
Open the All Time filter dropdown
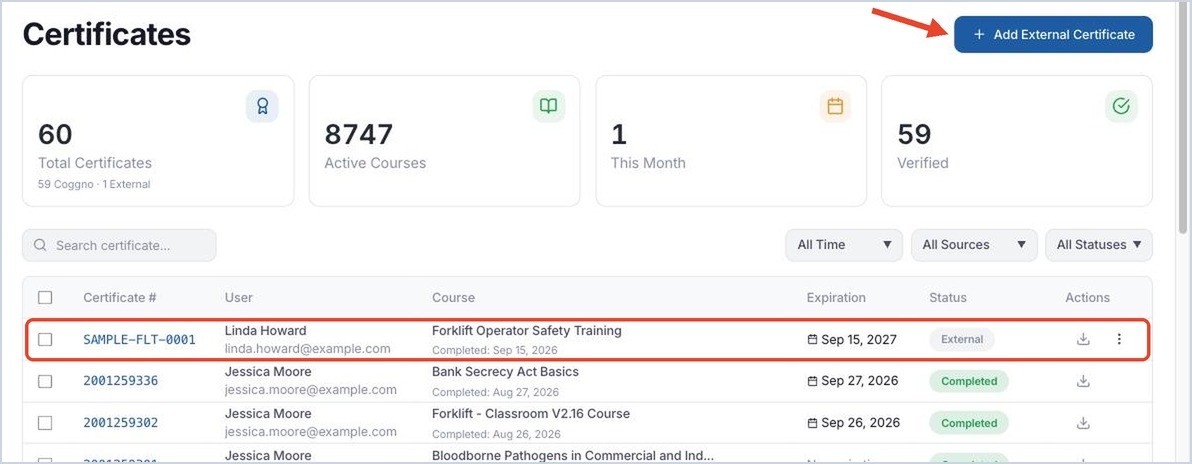tap(844, 245)
